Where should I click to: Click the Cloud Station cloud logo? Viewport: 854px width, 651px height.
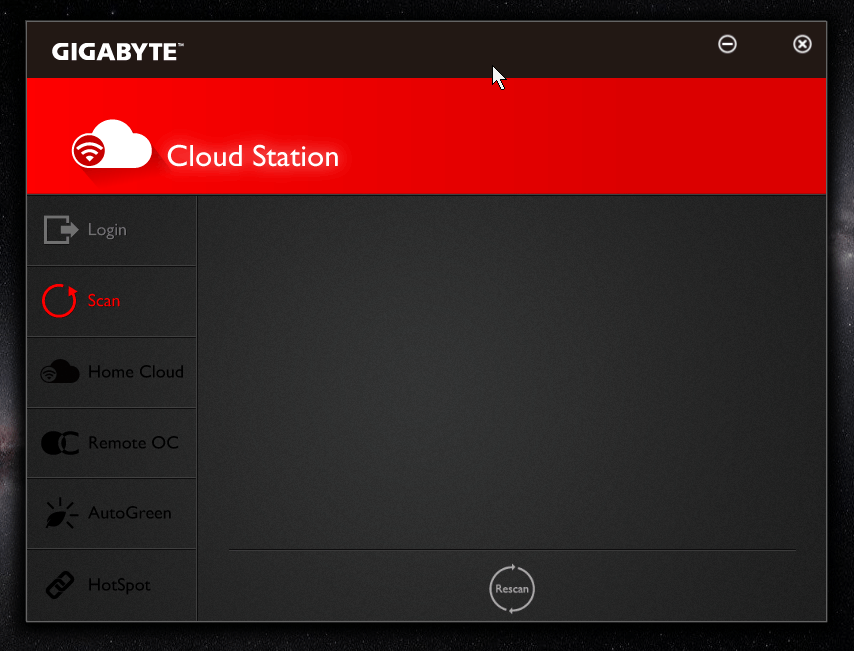point(112,144)
